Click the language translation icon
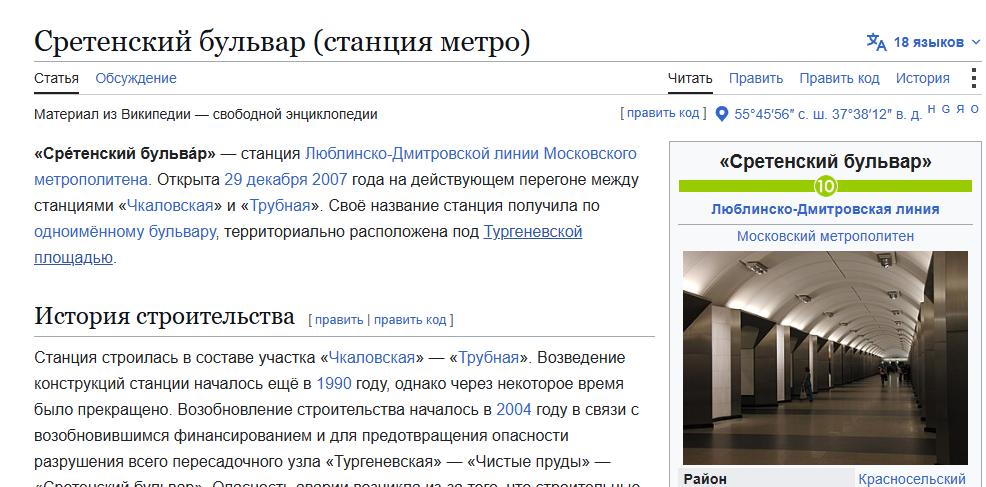Viewport: 986px width, 487px height. point(877,42)
